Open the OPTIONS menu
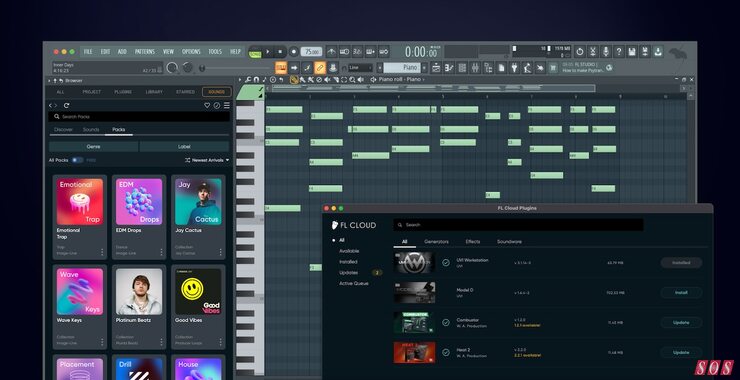The image size is (740, 380). [191, 51]
